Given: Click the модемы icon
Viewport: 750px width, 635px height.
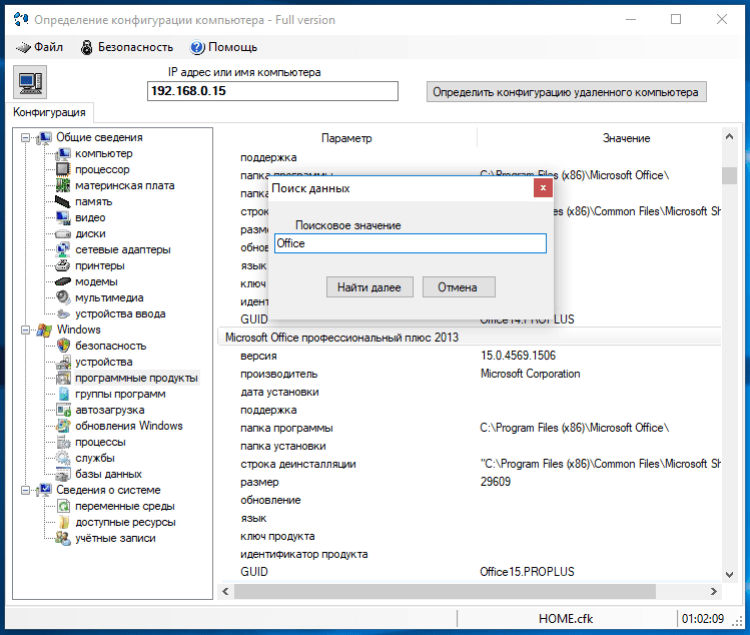Looking at the screenshot, I should click(x=63, y=282).
